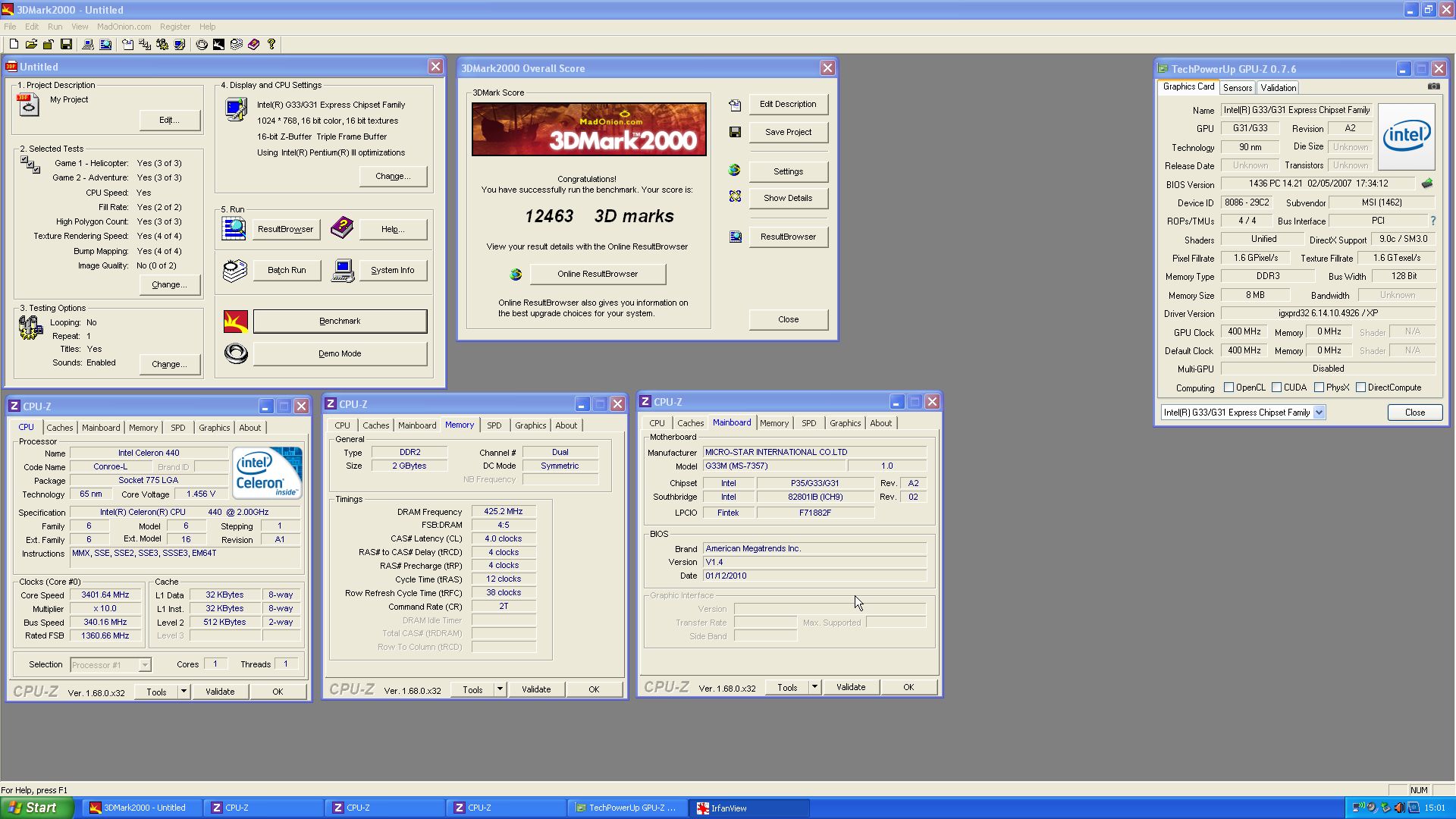Click the Online ResultBrowser button
This screenshot has width=1456, height=819.
pos(598,274)
